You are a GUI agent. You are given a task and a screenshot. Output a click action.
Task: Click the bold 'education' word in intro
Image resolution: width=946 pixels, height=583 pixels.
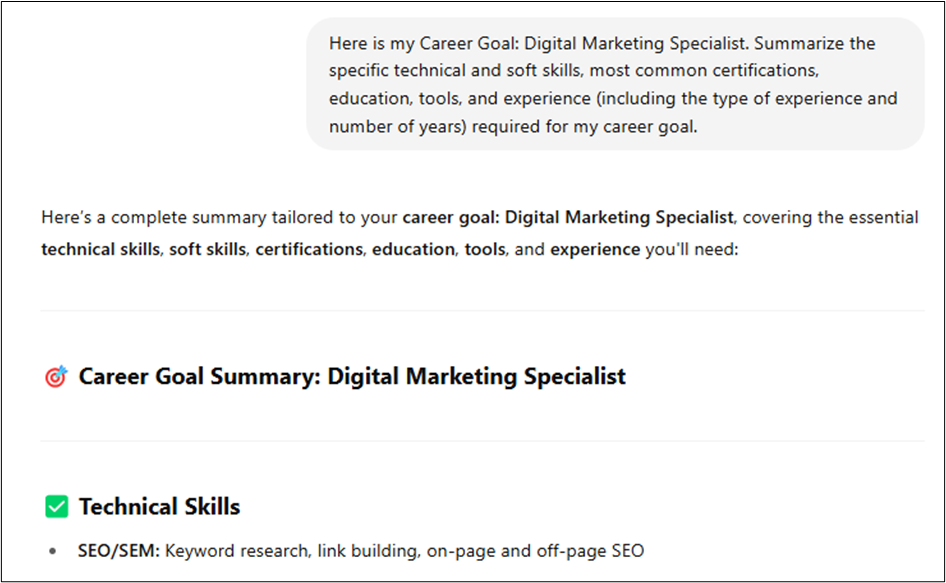coord(413,249)
